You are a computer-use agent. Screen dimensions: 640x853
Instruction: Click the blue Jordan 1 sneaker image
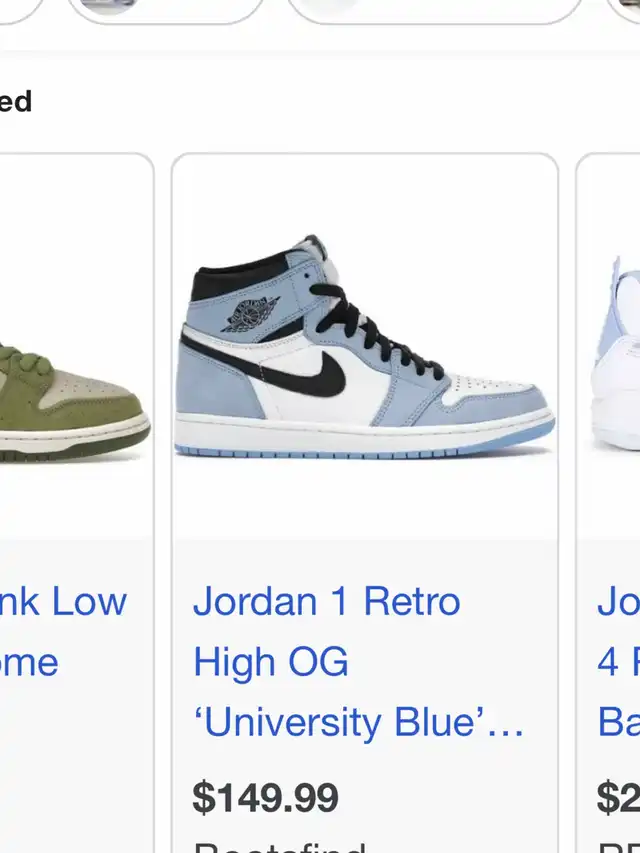coord(365,347)
